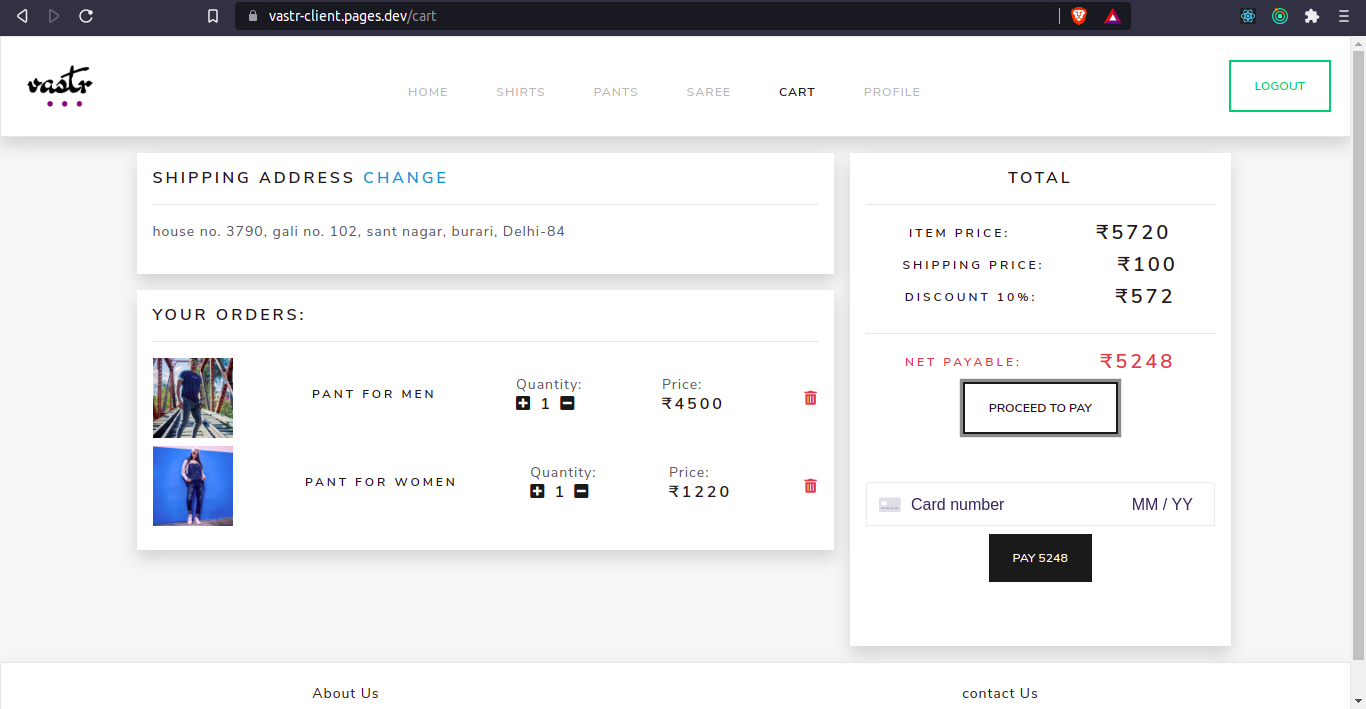This screenshot has height=709, width=1366.
Task: Increase quantity of Pant For Men
Action: click(523, 404)
